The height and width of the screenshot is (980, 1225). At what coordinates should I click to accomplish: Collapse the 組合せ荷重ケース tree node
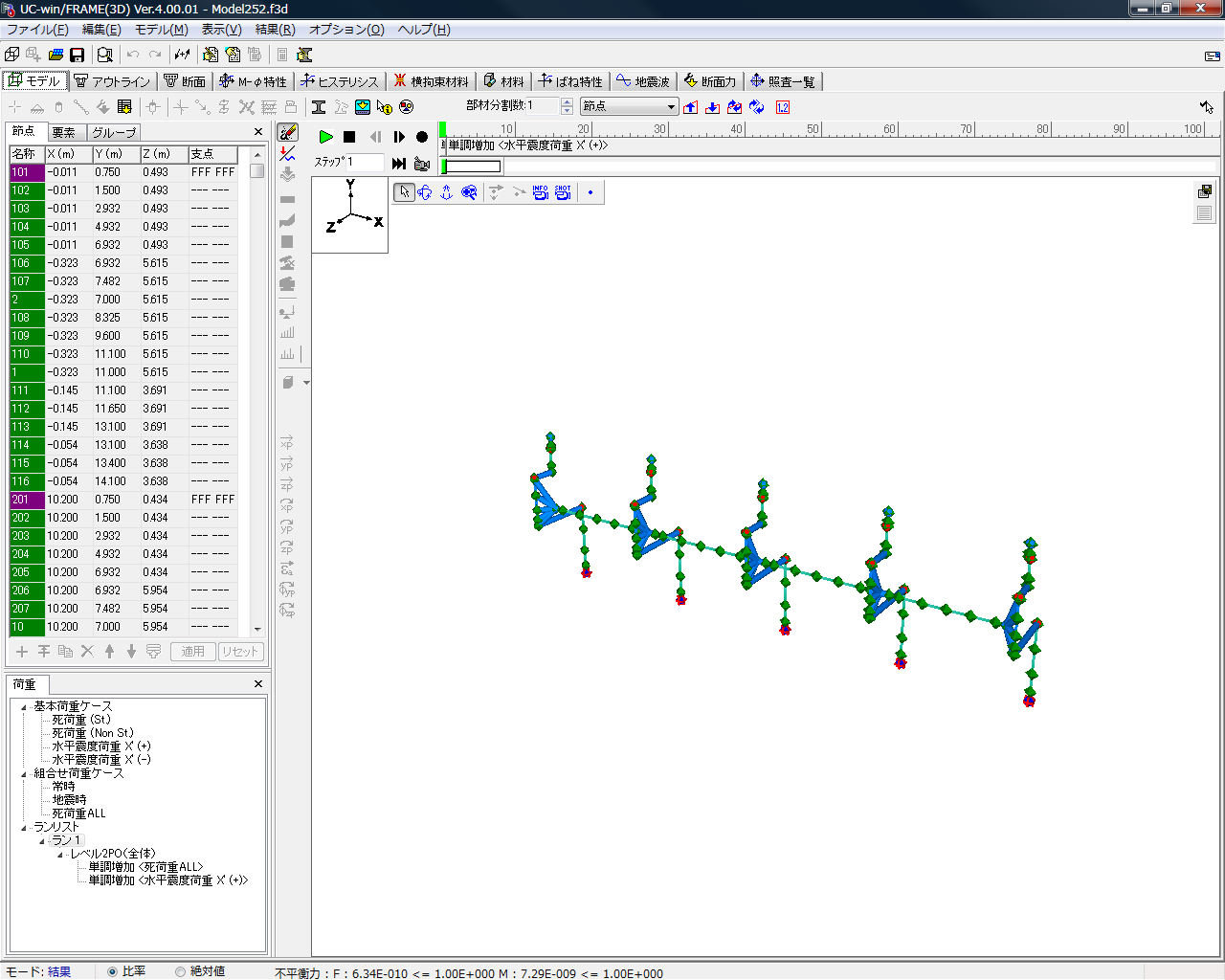click(24, 774)
